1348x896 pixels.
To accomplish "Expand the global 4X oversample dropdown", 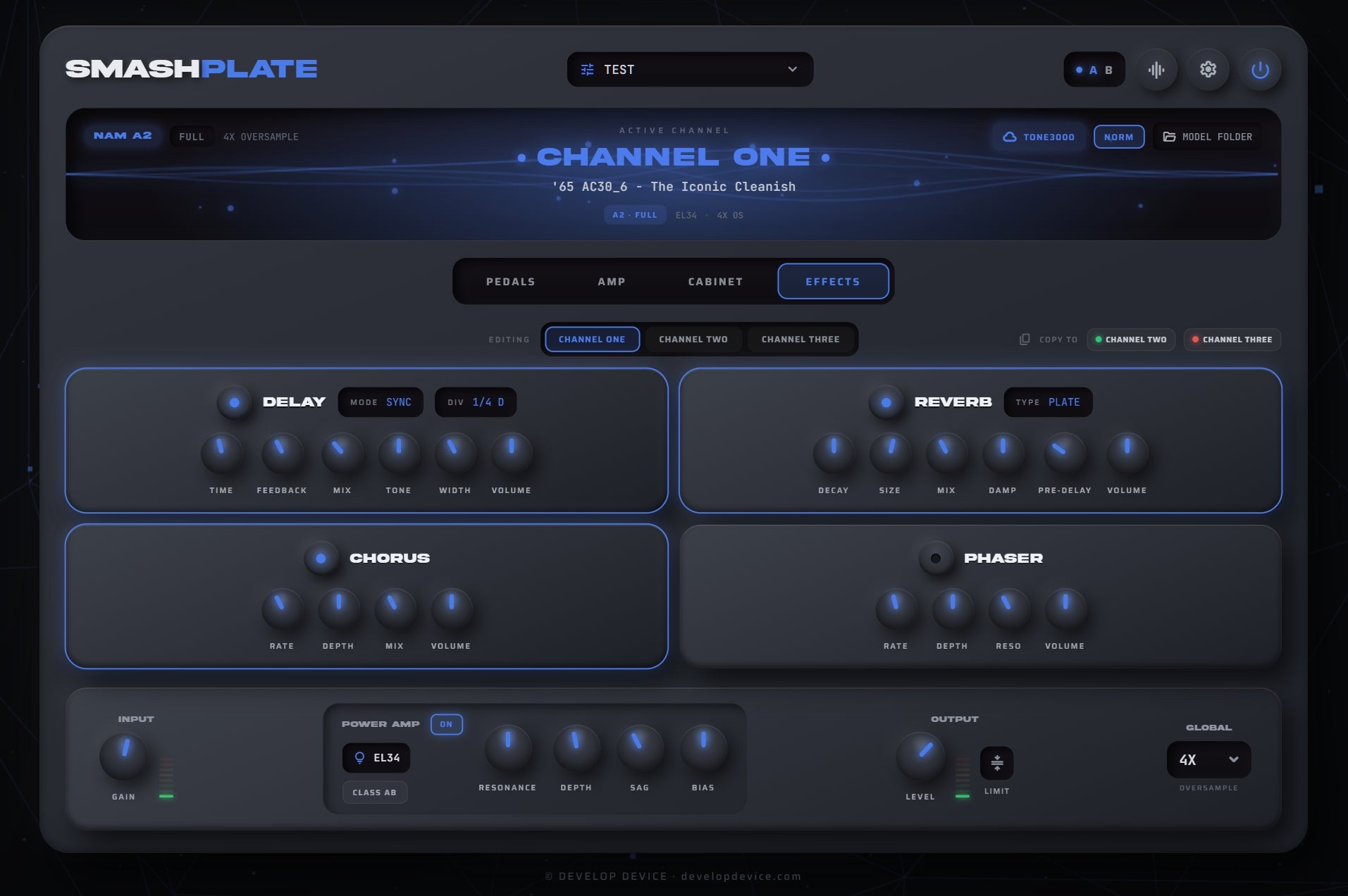I will (x=1209, y=759).
